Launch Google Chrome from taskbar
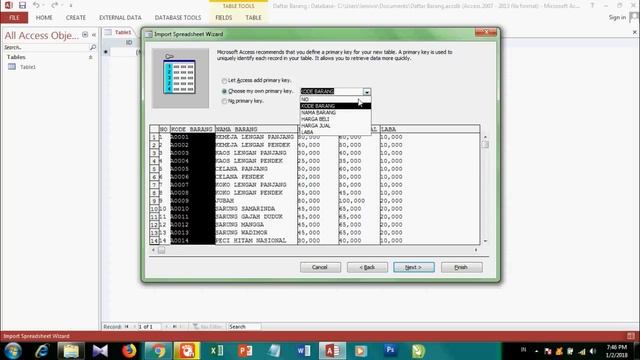640x360 pixels. 158,351
